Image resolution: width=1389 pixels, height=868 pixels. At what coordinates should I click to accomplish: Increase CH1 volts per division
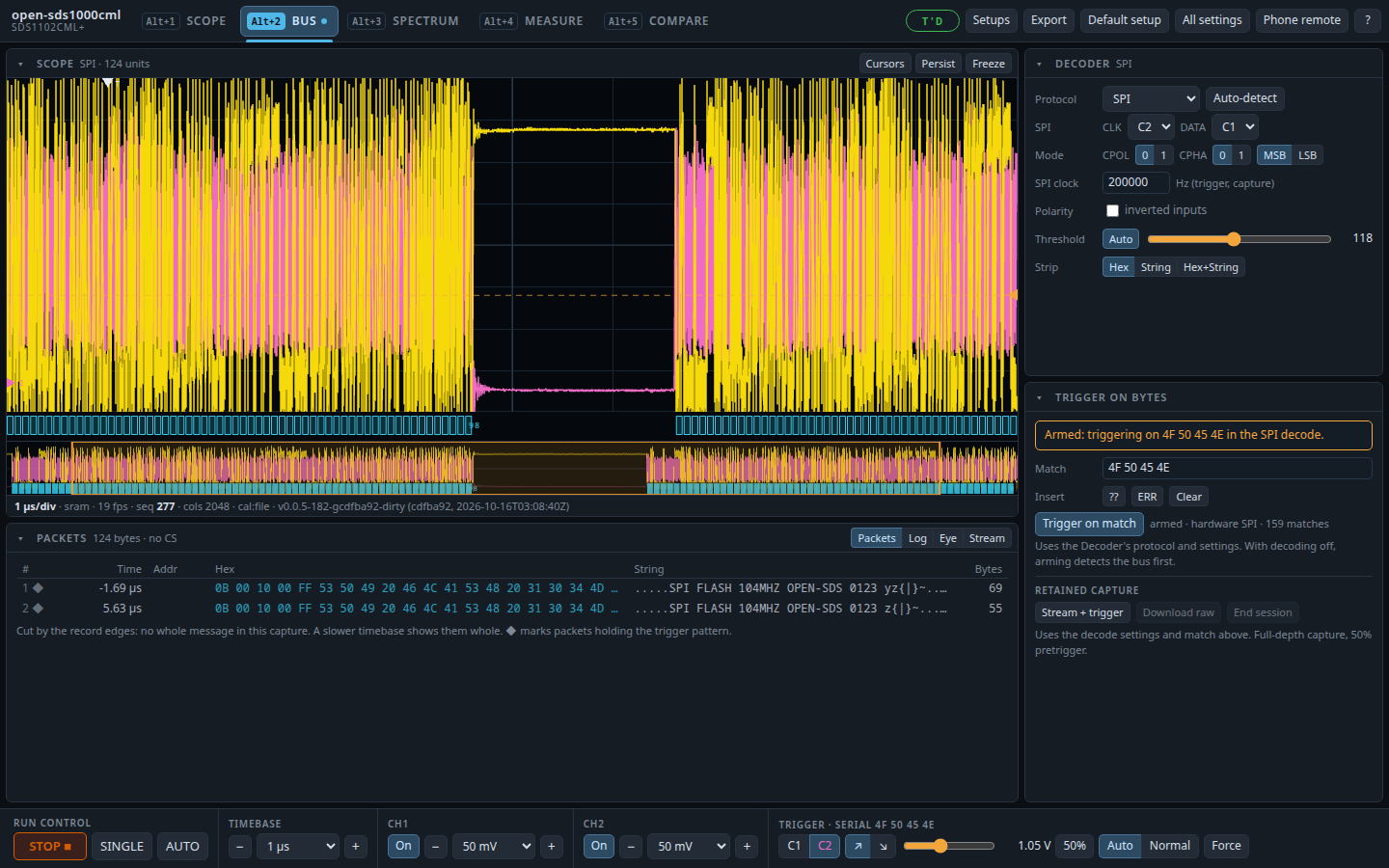click(x=552, y=847)
